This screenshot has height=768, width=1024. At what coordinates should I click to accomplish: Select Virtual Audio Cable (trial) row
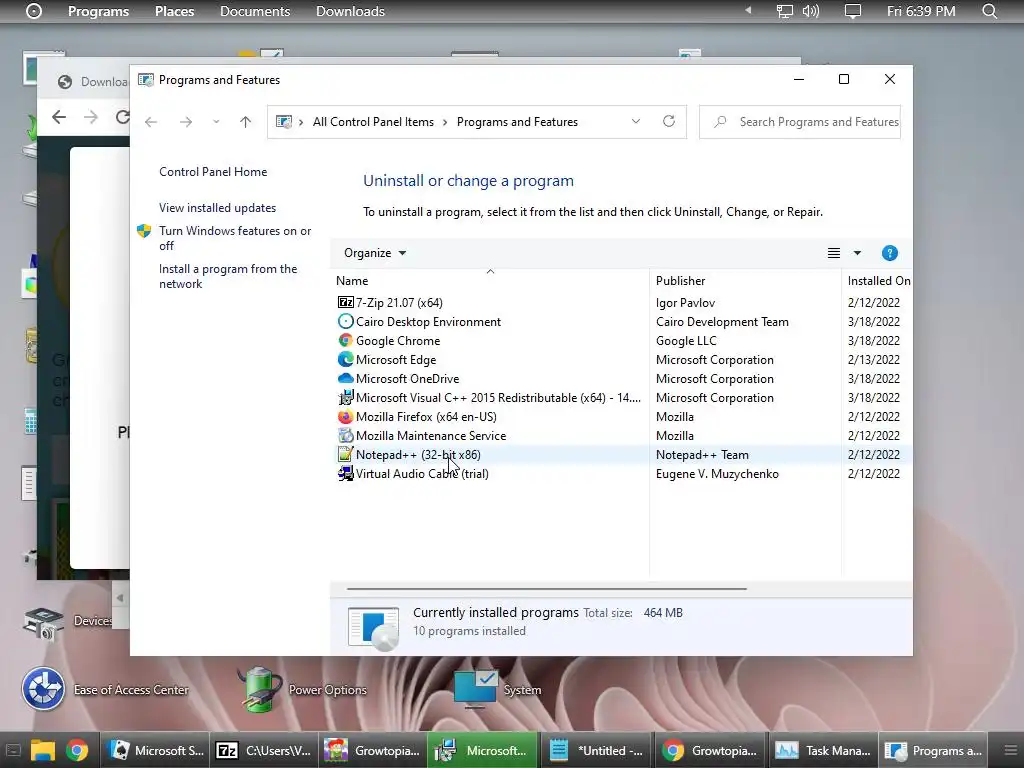pos(621,473)
